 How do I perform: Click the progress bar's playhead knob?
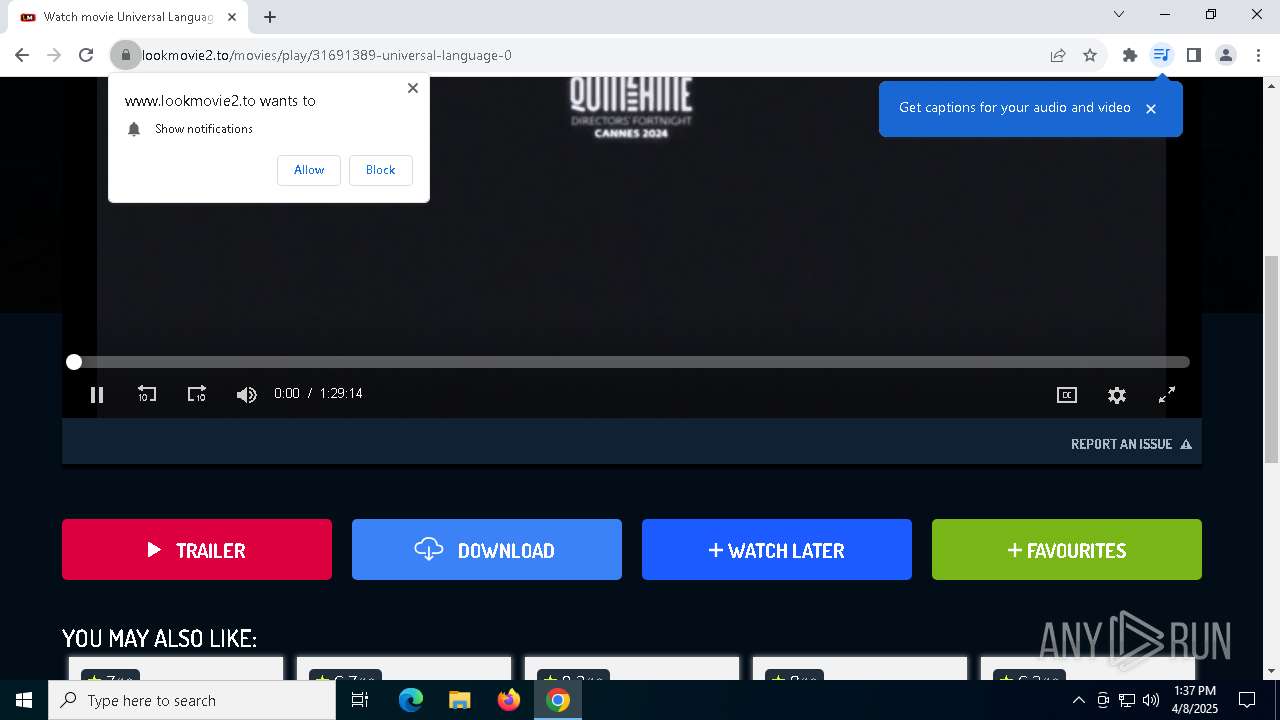tap(74, 362)
